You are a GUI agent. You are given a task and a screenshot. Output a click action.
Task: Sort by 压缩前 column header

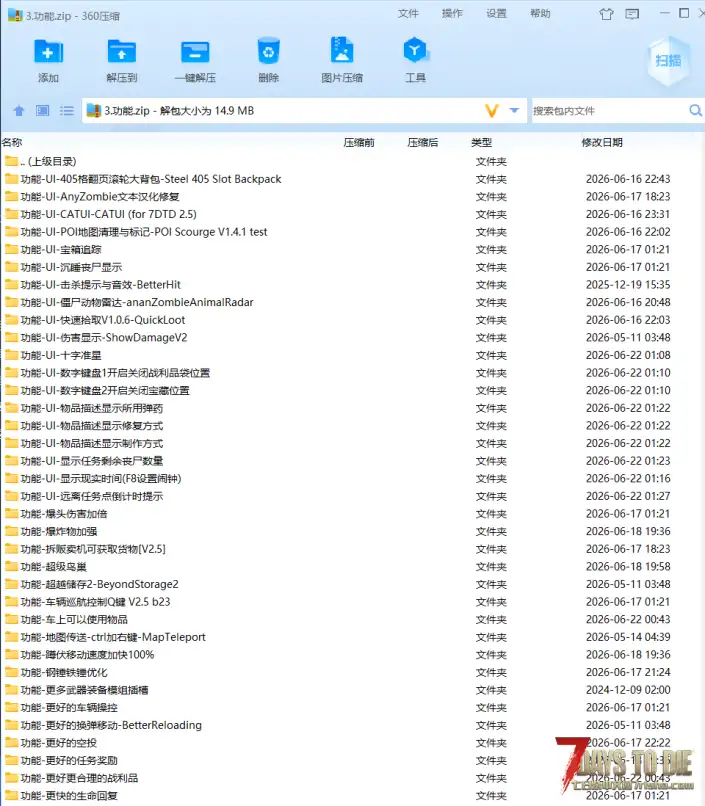pos(359,142)
